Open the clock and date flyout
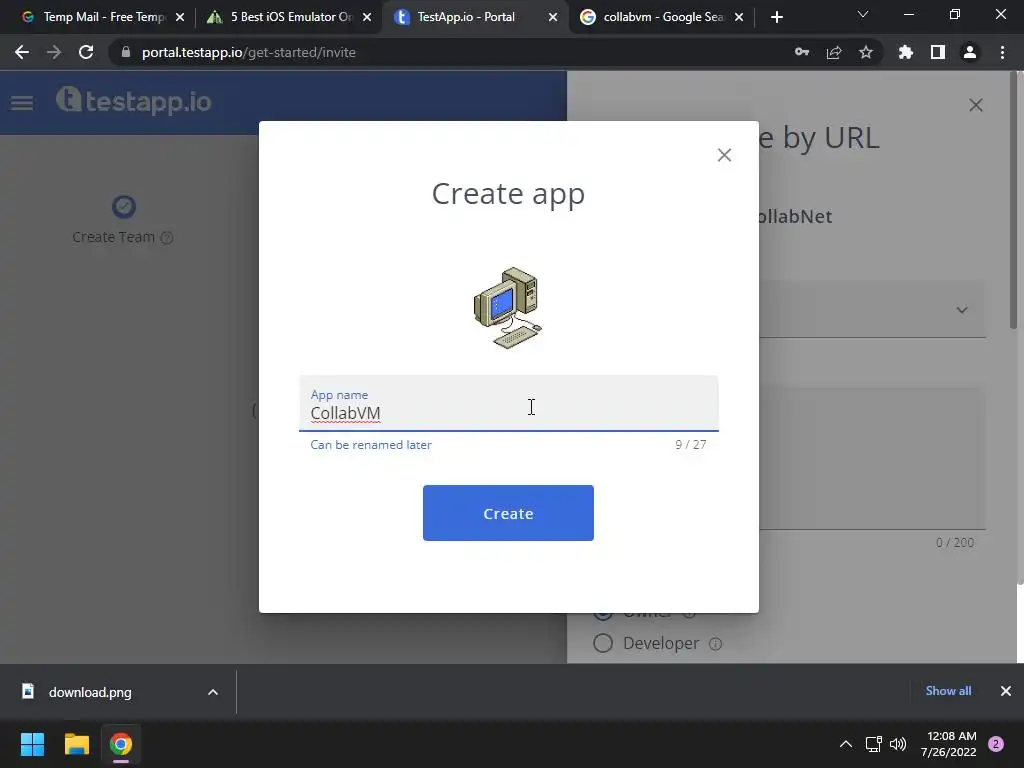The width and height of the screenshot is (1024, 768). [x=949, y=744]
